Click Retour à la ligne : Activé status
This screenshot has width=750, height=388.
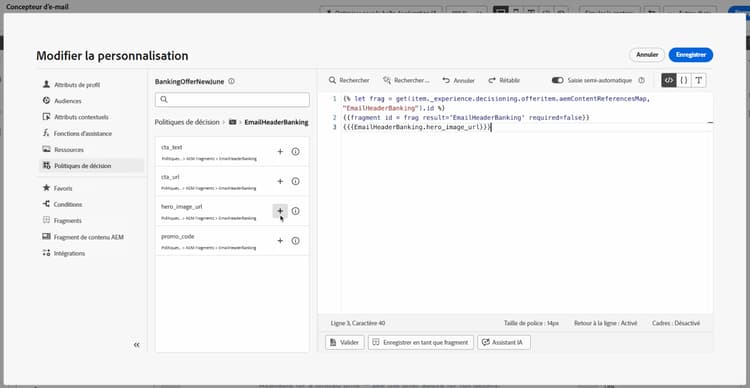point(606,323)
